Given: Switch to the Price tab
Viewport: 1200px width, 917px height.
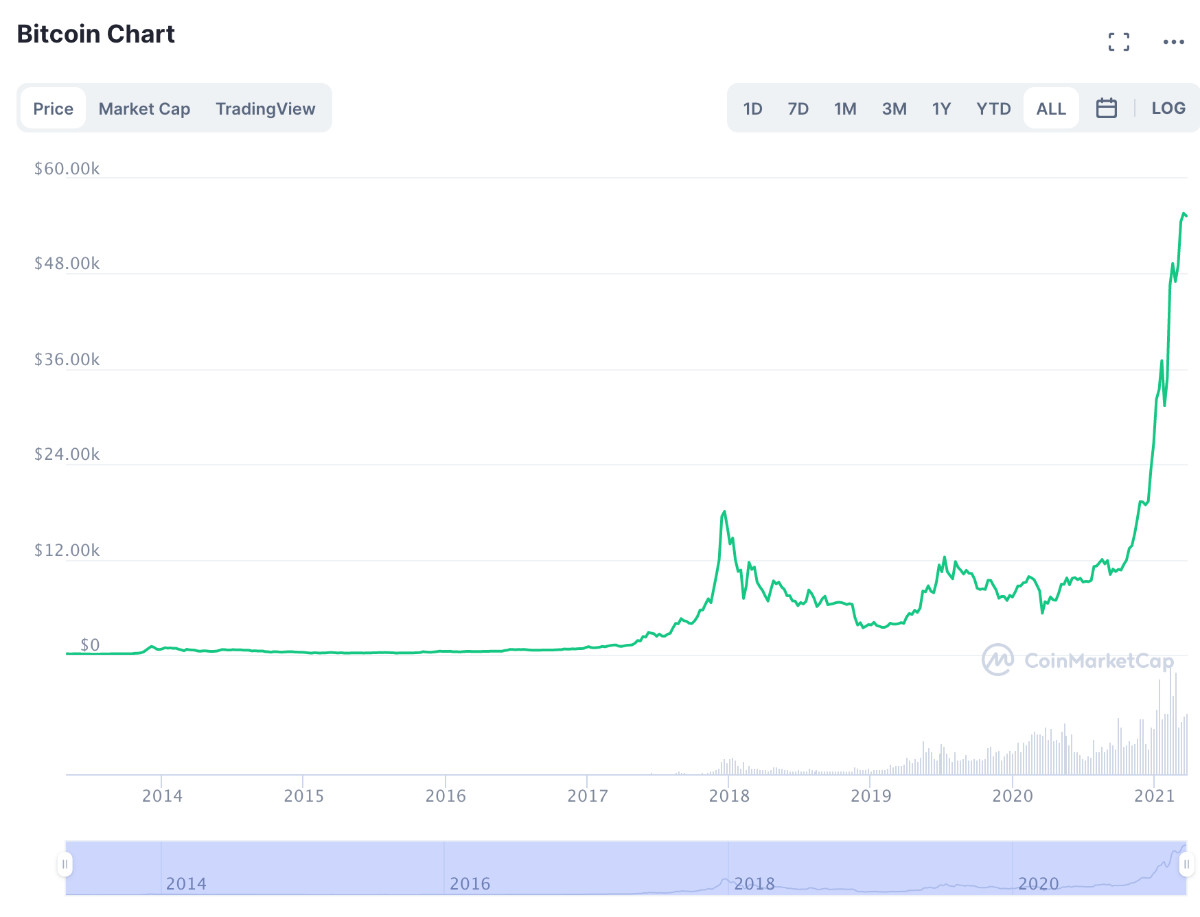Looking at the screenshot, I should click(x=53, y=108).
